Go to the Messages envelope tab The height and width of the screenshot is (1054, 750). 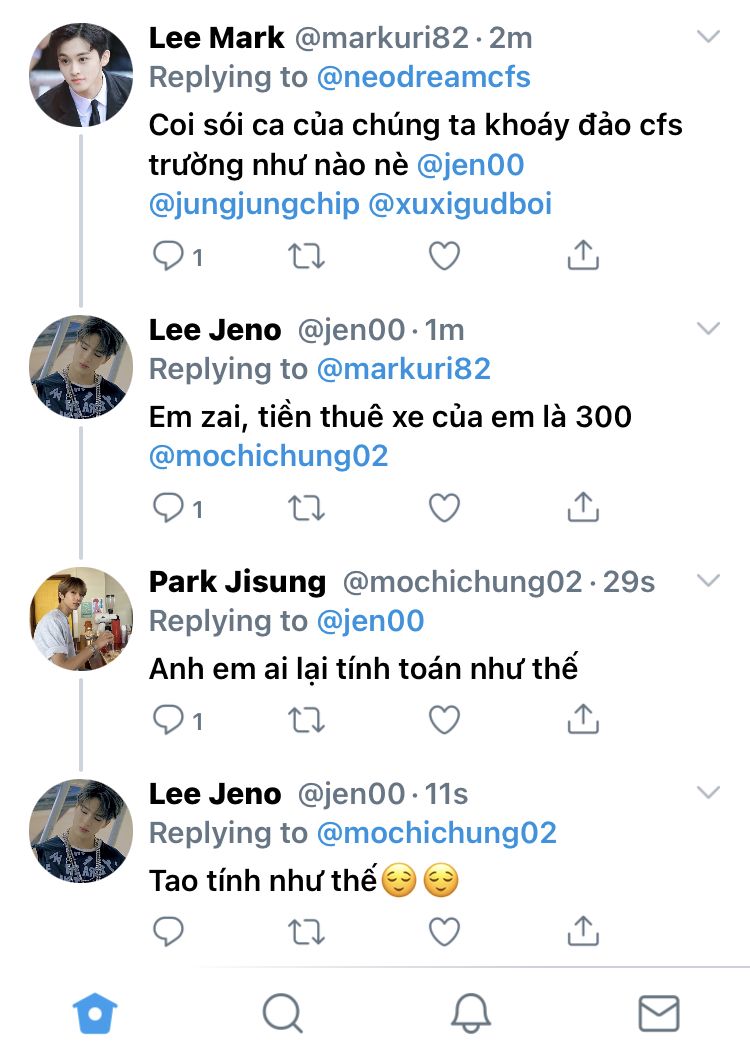point(659,1014)
